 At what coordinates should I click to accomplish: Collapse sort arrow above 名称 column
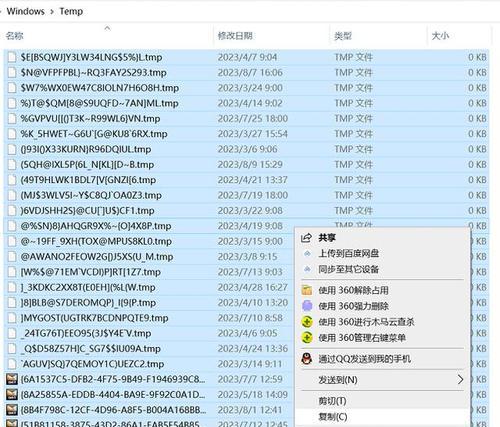(x=107, y=28)
